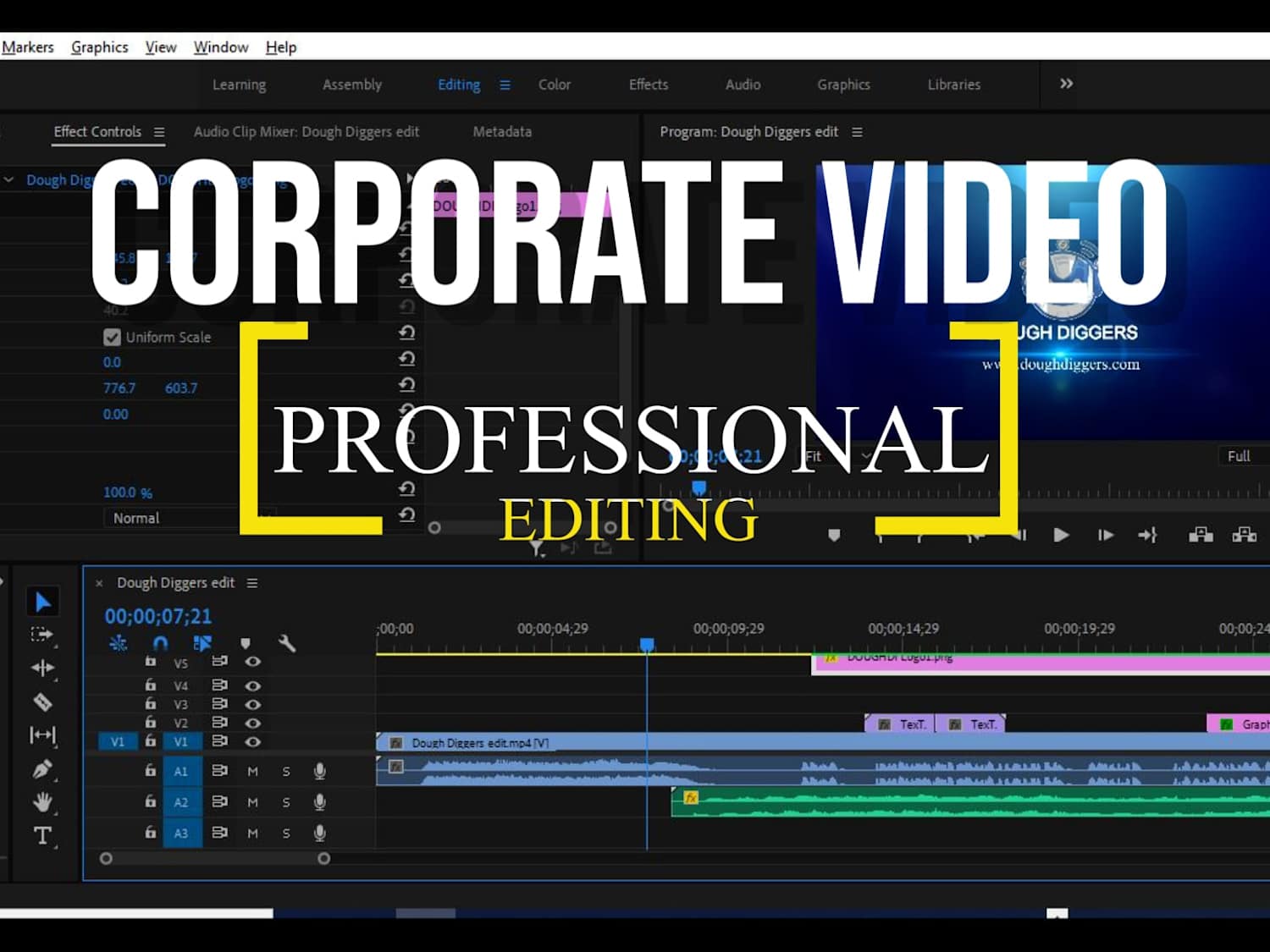Open the timeline Dough Diggers edit panel menu

click(252, 583)
